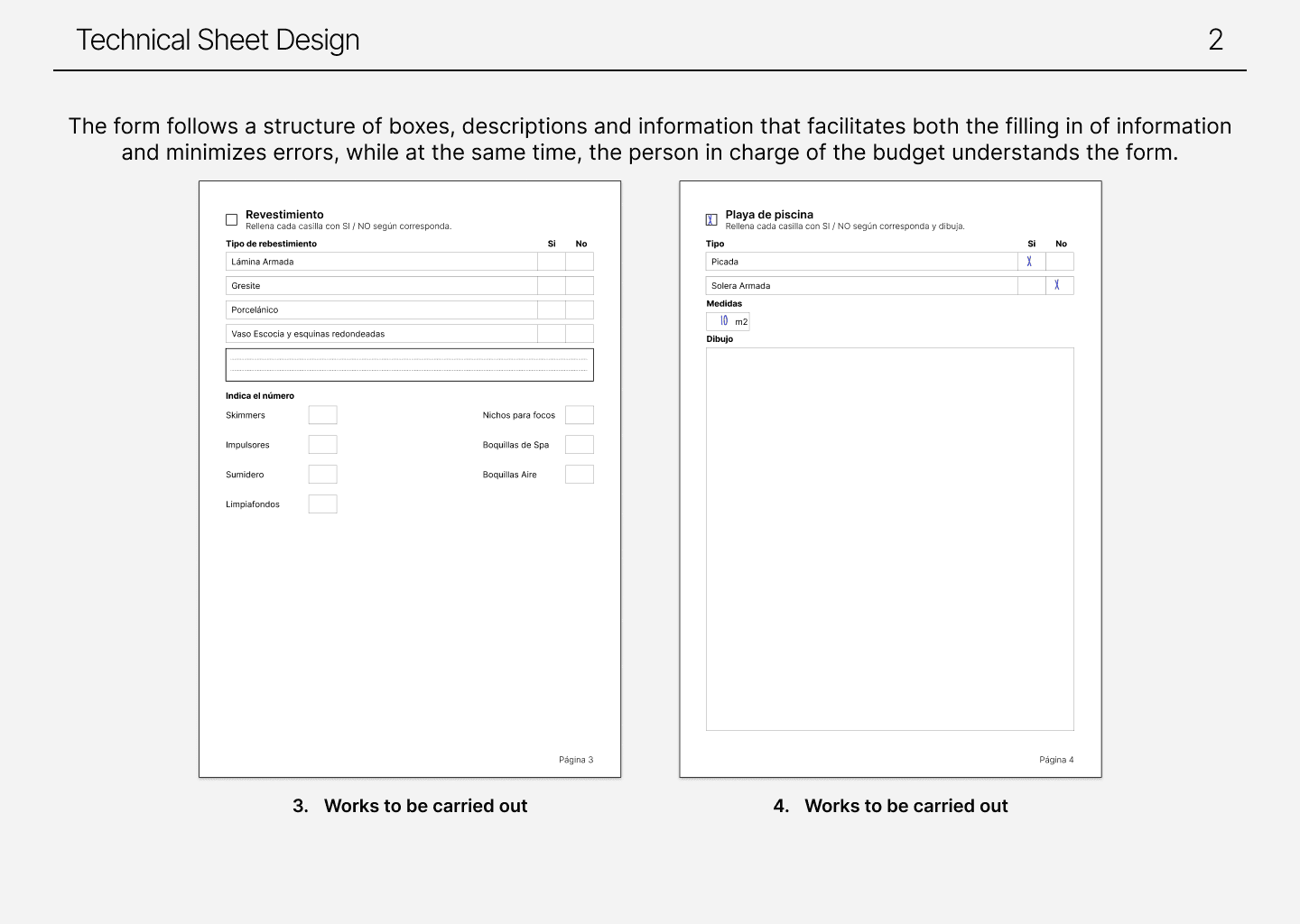Check the Playa de piscina section checkbox
Screen dimensions: 1300x924
point(711,219)
